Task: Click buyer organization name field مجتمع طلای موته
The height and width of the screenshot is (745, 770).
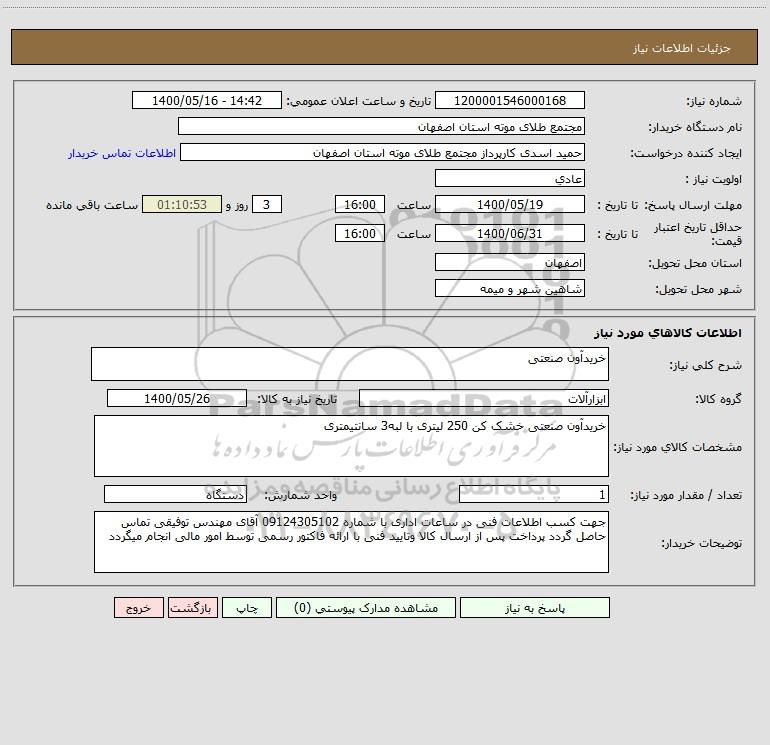Action: pyautogui.click(x=381, y=126)
